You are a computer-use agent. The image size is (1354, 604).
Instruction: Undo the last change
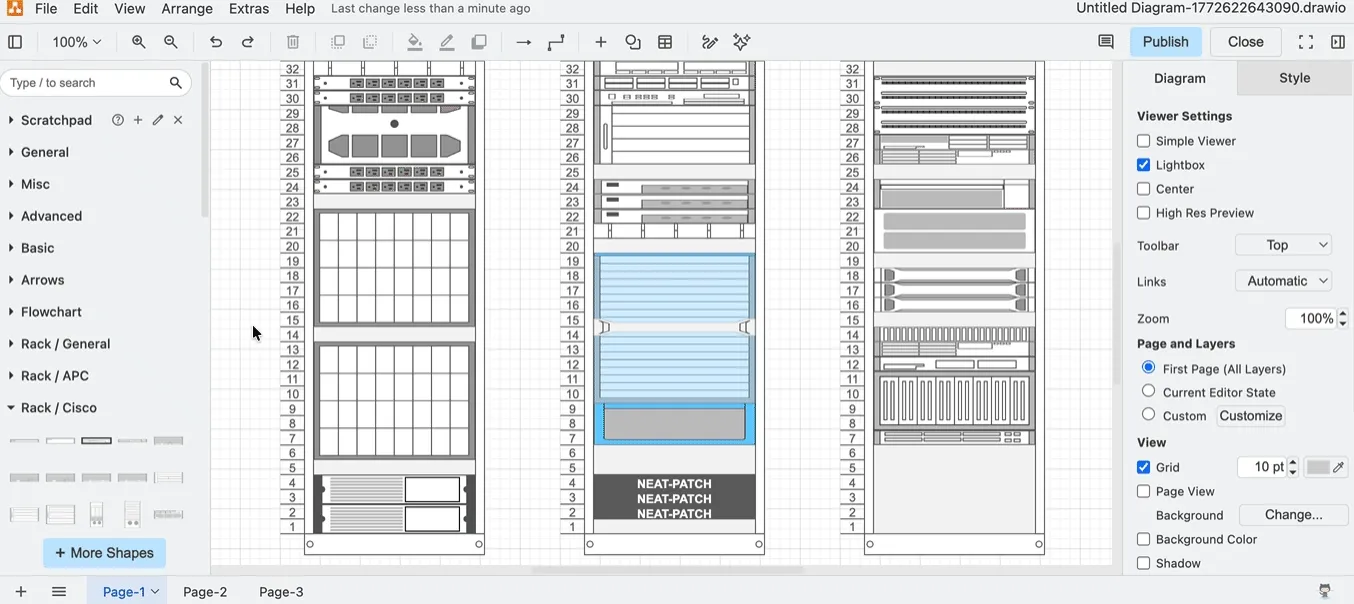pos(216,42)
